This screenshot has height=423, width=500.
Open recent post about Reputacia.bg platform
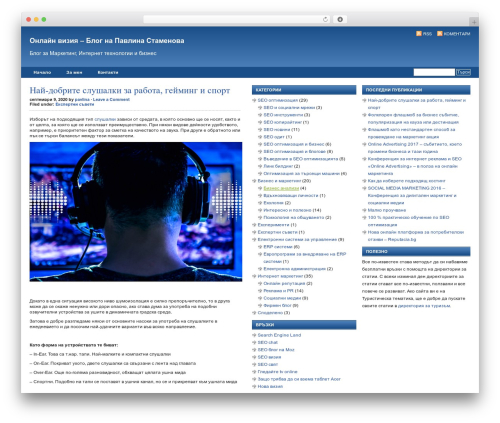(416, 236)
